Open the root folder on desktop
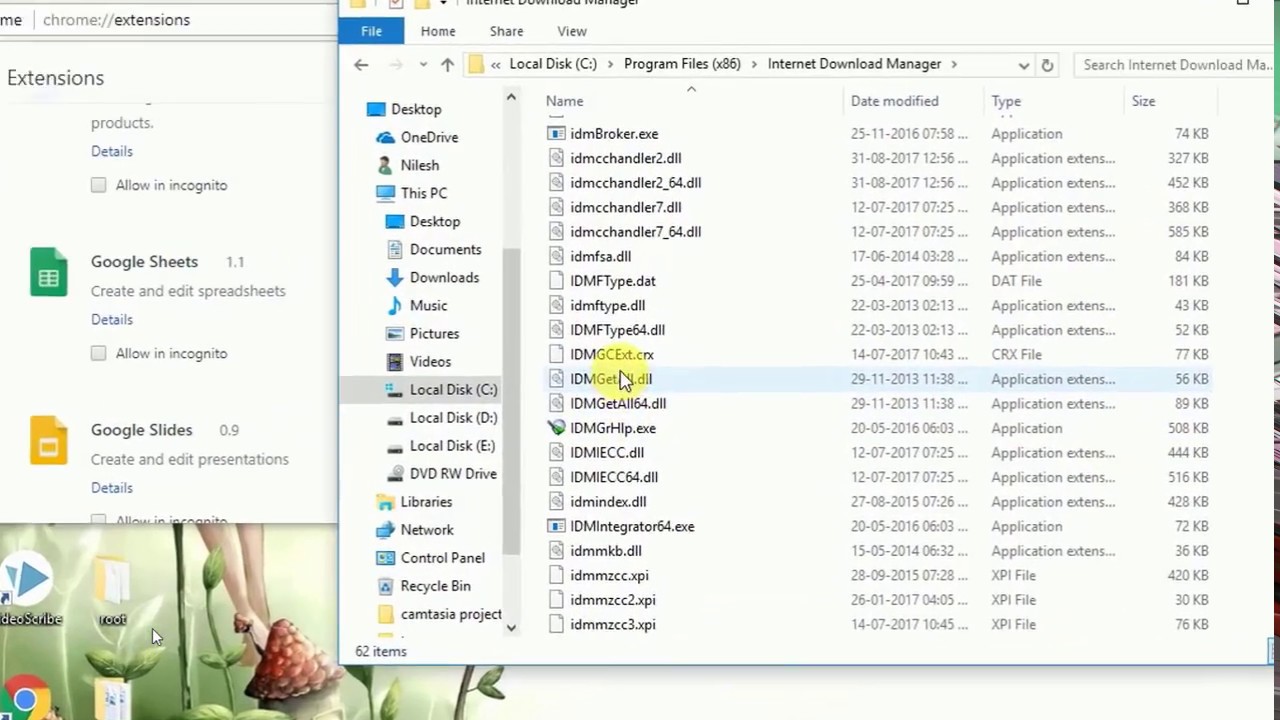 (112, 592)
